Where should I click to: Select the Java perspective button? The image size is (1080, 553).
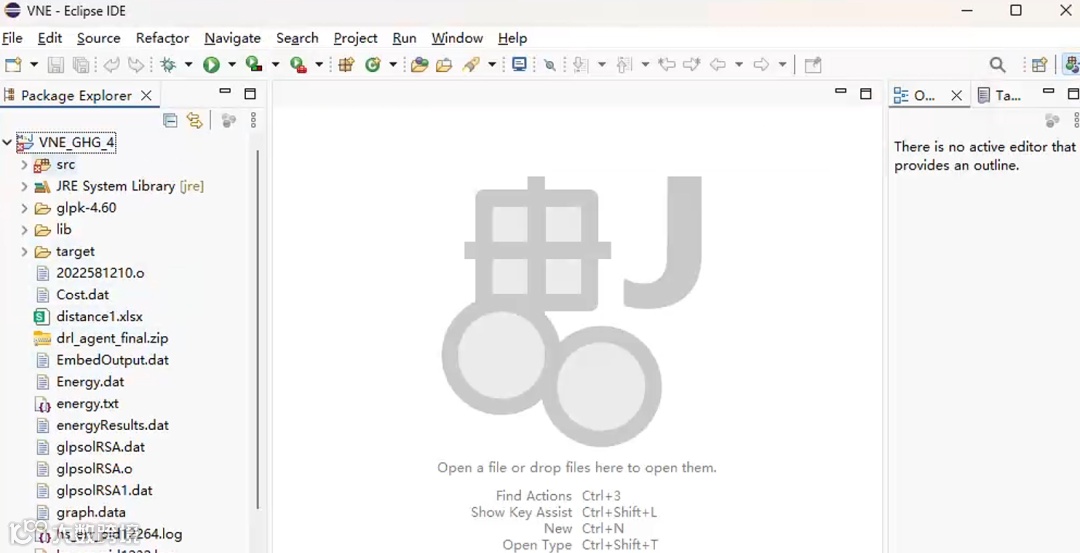pos(1071,65)
